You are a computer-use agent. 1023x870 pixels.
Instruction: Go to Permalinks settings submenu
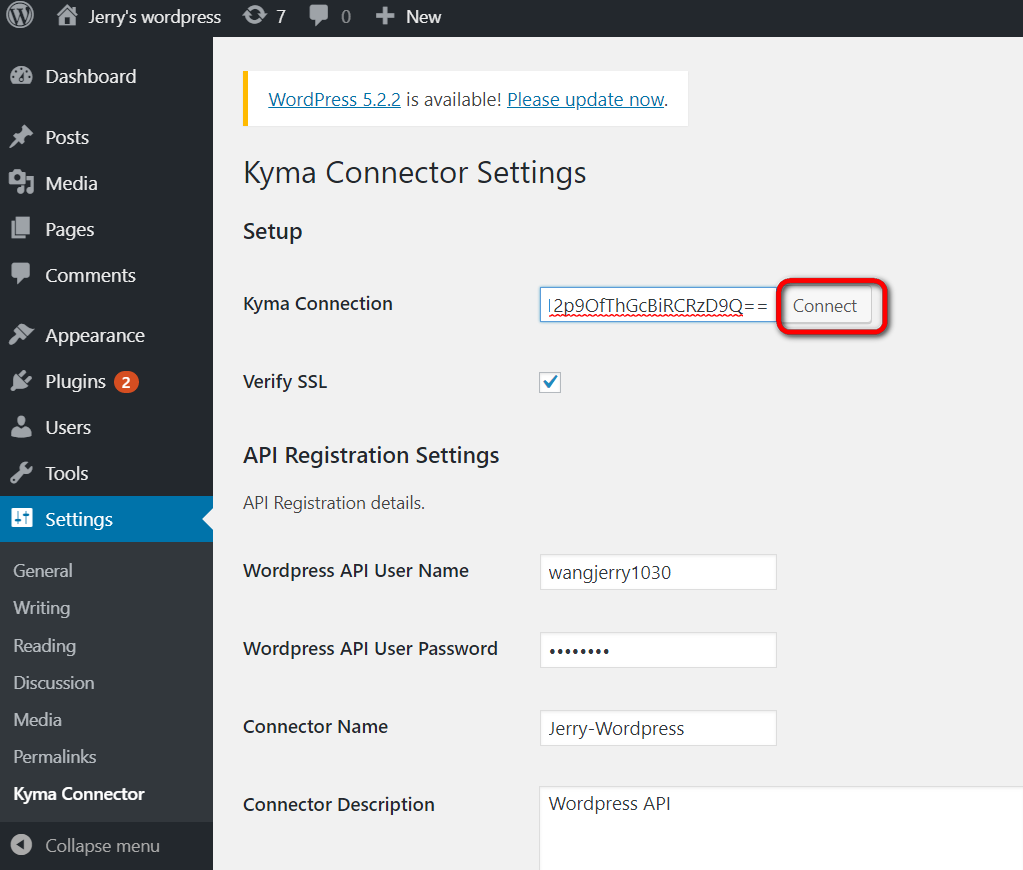(55, 757)
